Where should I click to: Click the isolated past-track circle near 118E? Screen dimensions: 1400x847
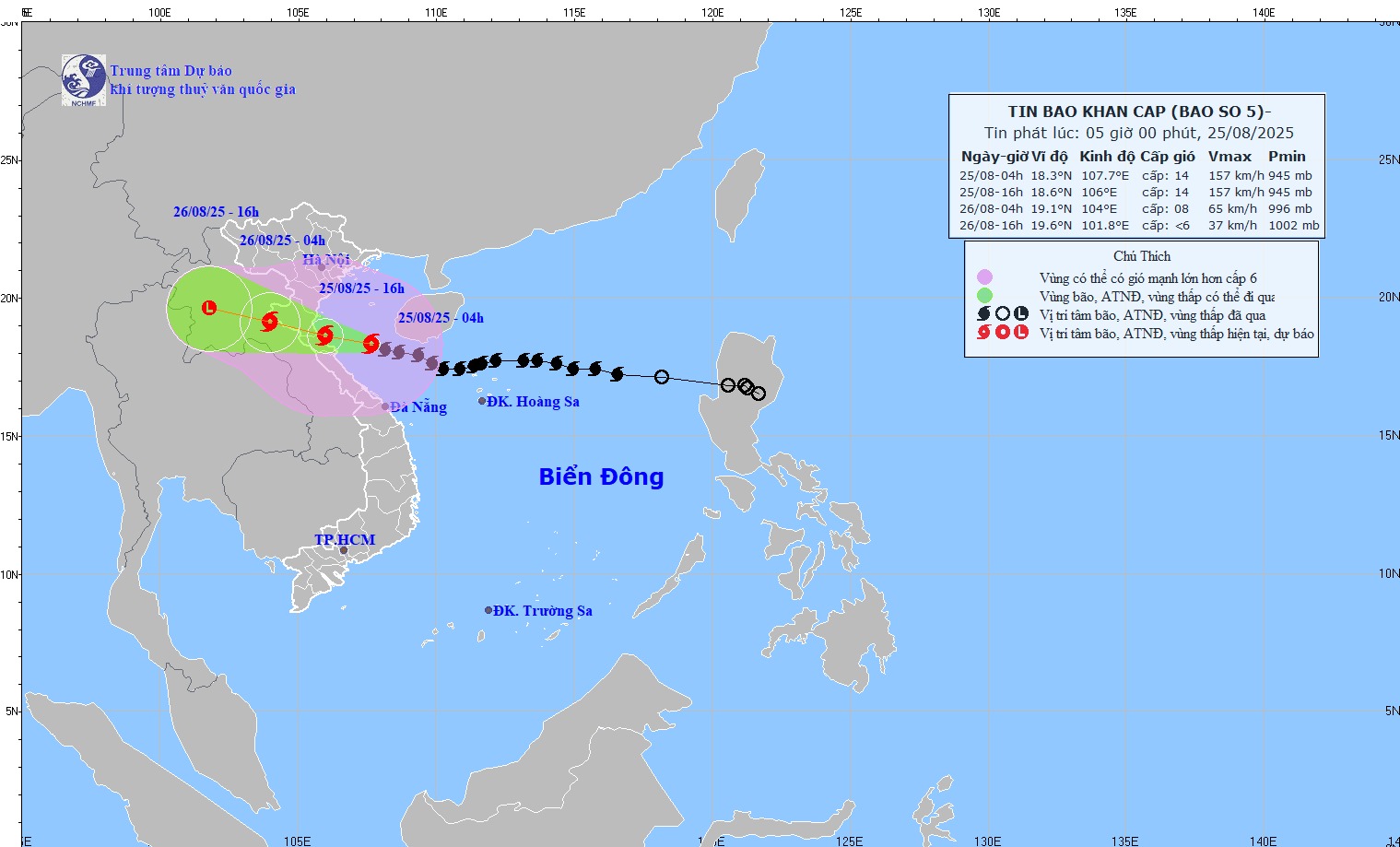662,377
